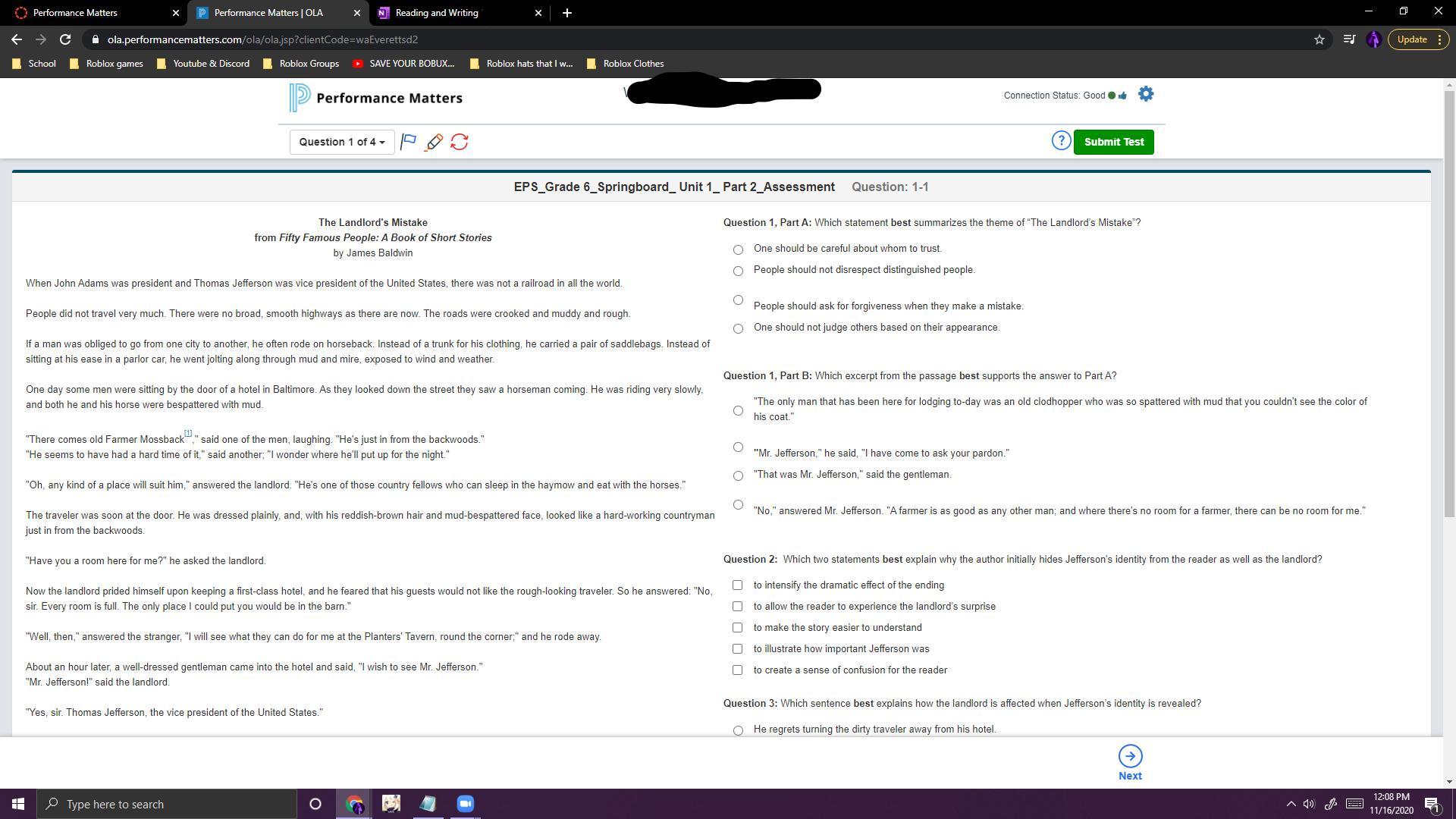This screenshot has height=819, width=1456.
Task: Click the Mossback footnote [1] link
Action: [x=188, y=434]
